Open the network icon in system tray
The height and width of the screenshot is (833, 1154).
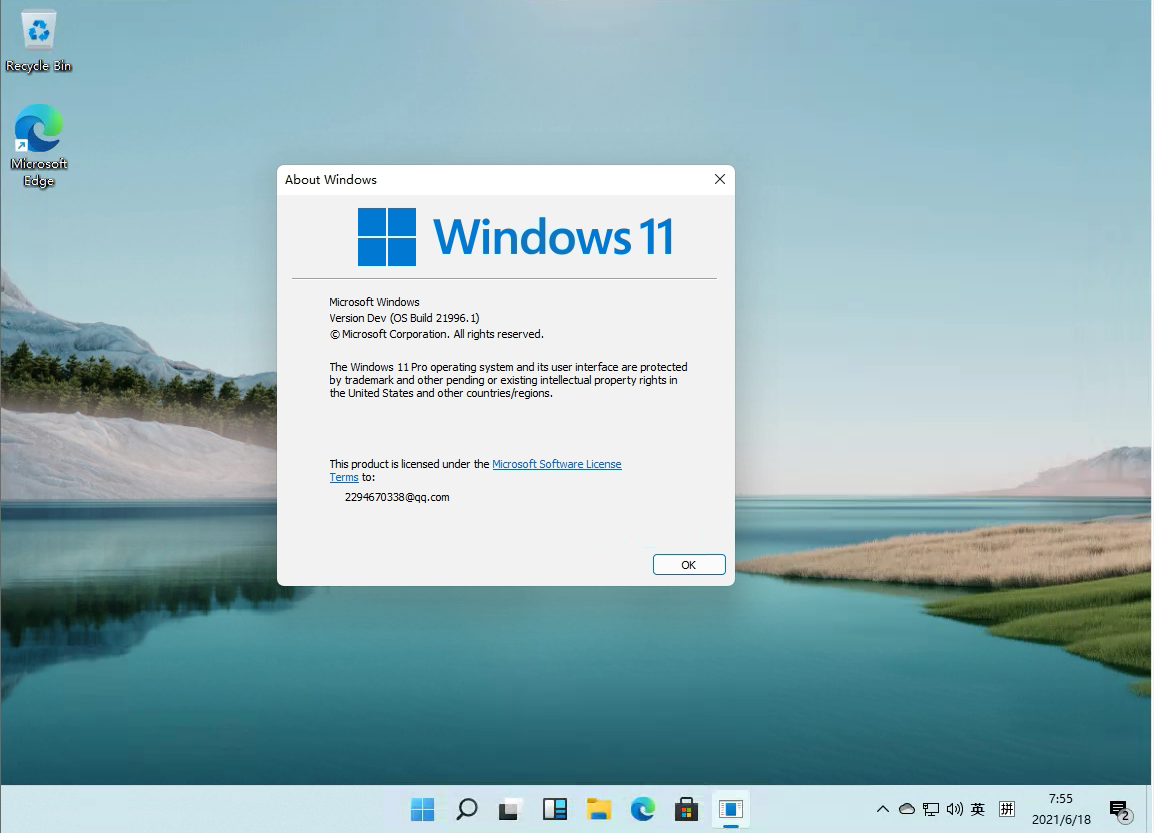[931, 809]
